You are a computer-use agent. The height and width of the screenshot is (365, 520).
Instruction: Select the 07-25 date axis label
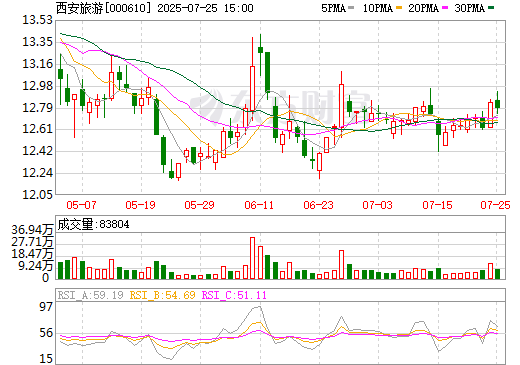point(495,205)
